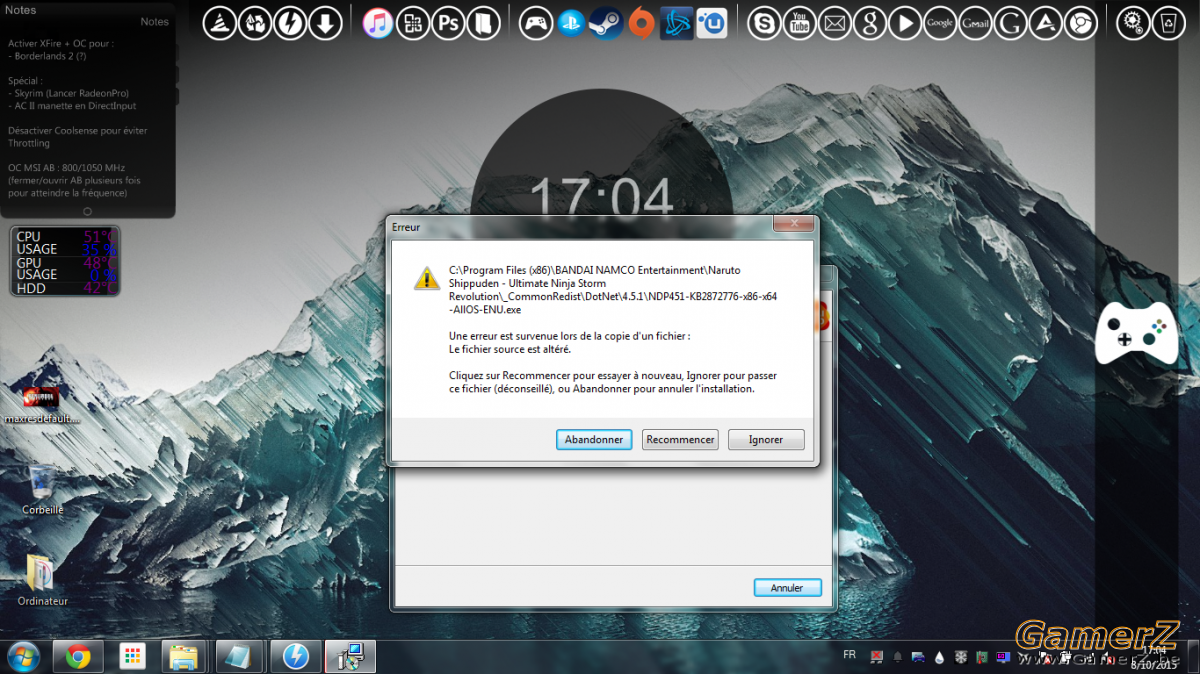Click the lowercase g Google icon
Image resolution: width=1200 pixels, height=674 pixels.
[x=870, y=23]
